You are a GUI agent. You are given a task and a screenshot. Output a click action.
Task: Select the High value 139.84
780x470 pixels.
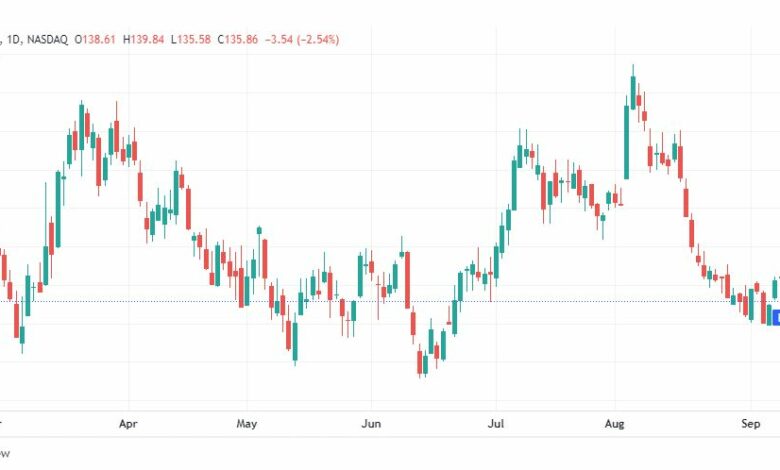[147, 39]
